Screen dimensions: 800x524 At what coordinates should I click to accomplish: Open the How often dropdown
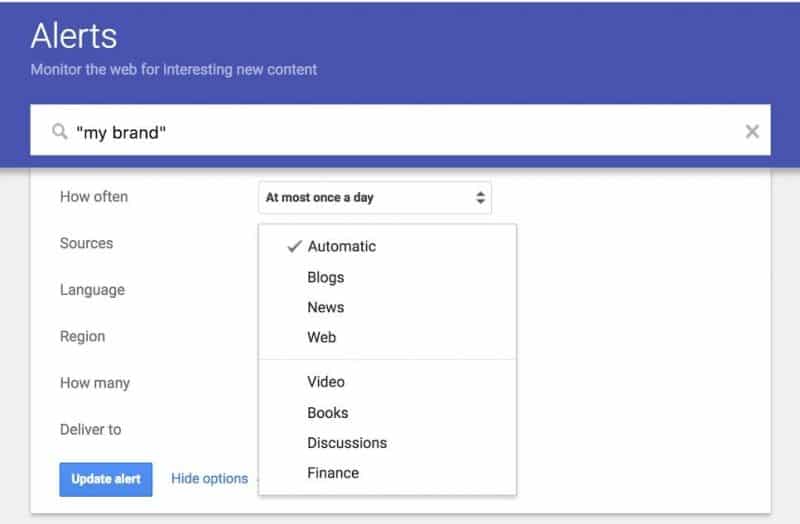click(x=375, y=197)
